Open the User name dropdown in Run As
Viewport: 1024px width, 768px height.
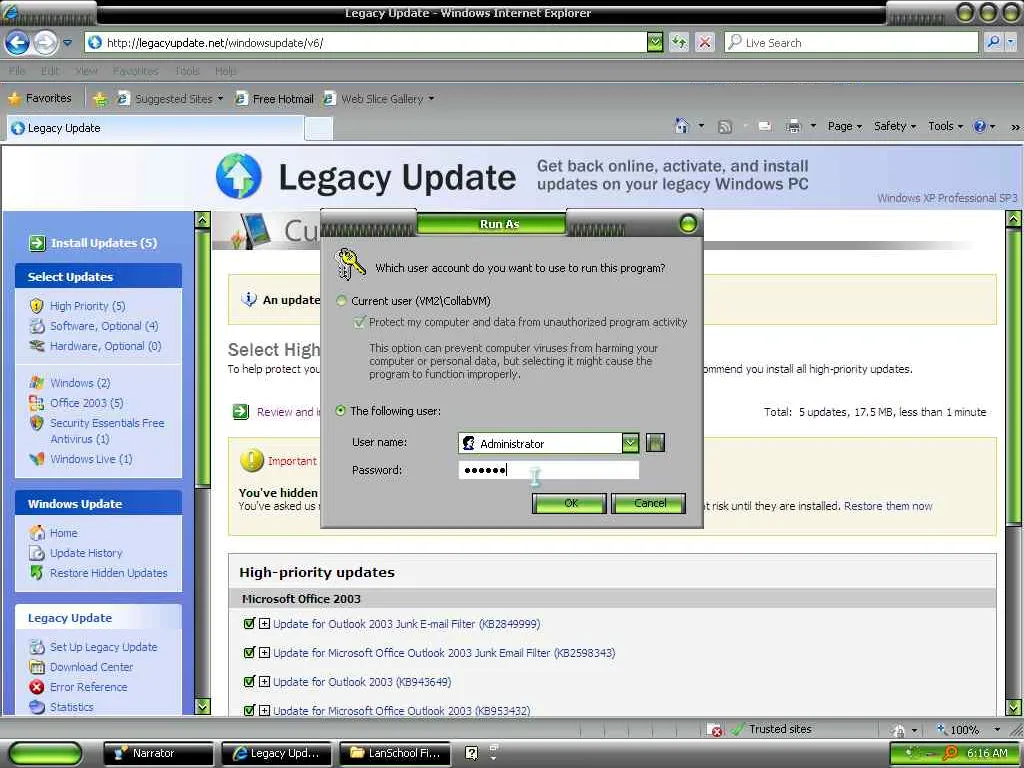630,443
